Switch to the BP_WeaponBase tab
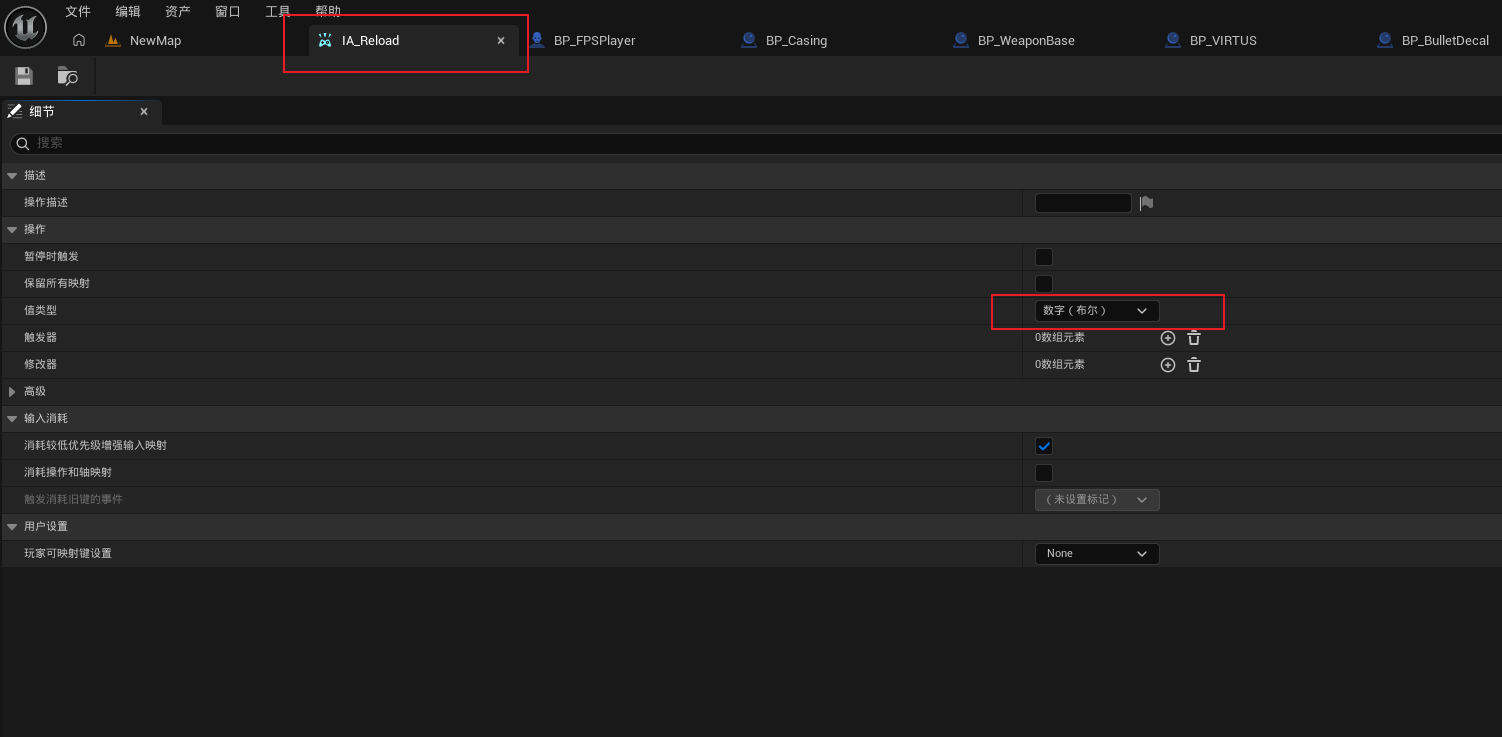 (1026, 41)
